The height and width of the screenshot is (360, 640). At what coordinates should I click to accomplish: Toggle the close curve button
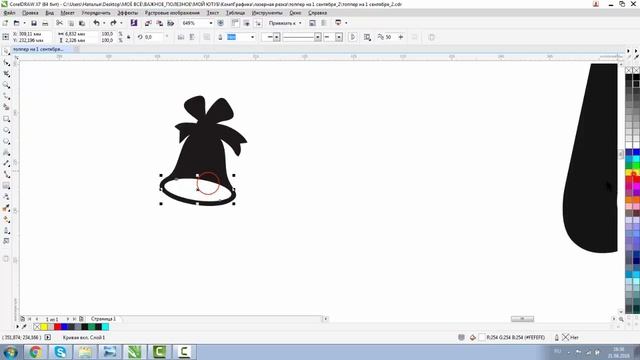point(353,37)
